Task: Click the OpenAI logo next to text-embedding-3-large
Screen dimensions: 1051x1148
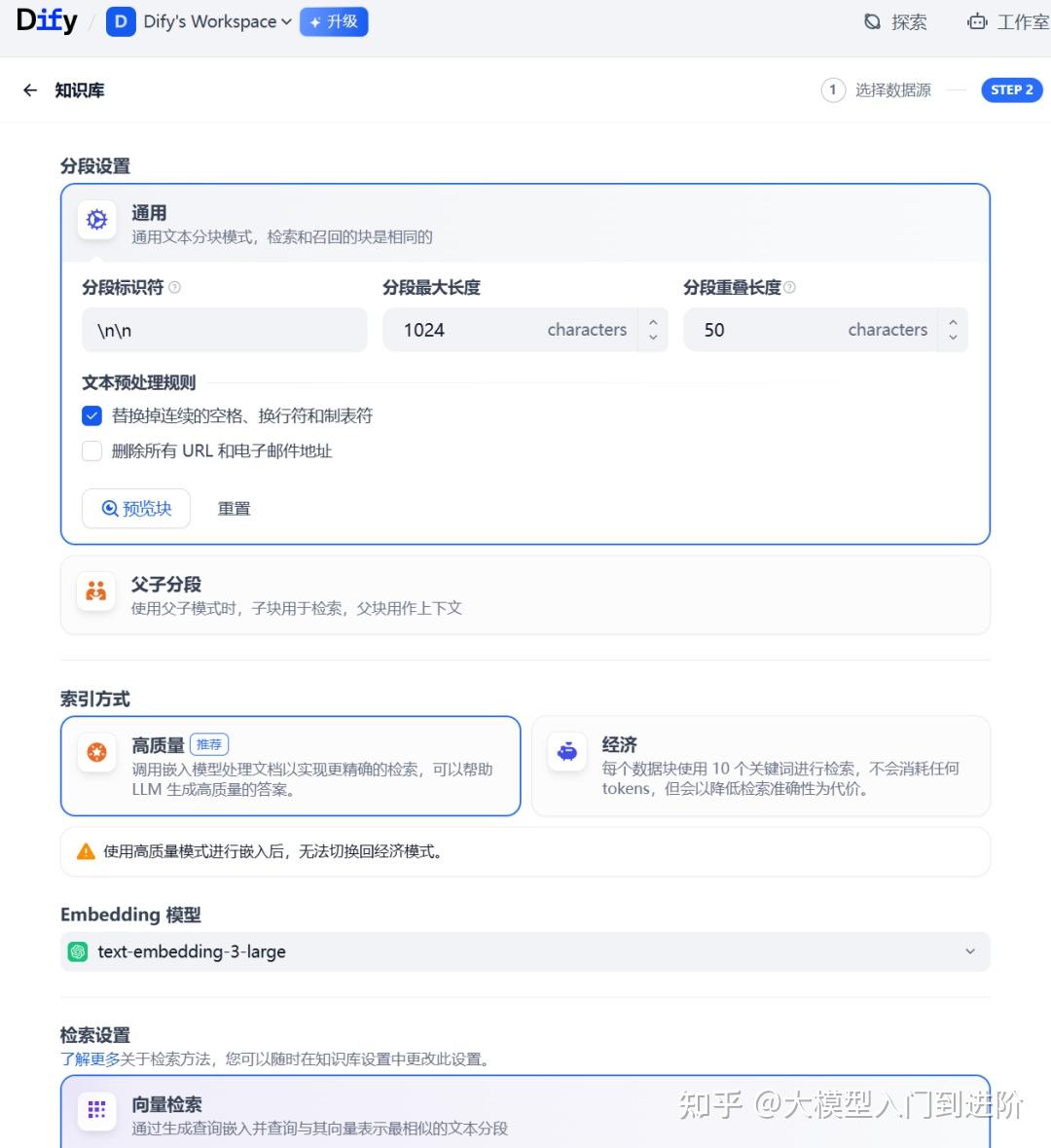Action: (78, 951)
